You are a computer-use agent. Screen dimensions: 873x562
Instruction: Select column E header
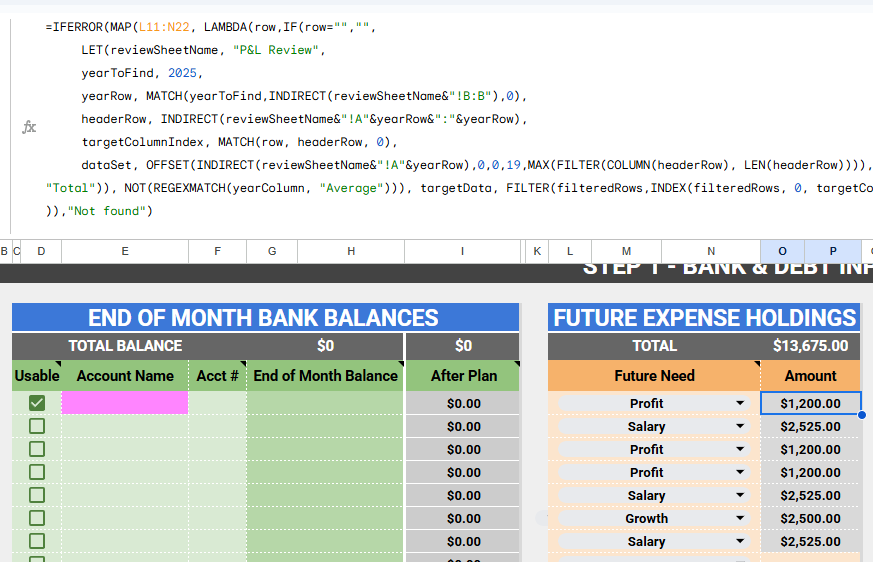click(x=125, y=252)
